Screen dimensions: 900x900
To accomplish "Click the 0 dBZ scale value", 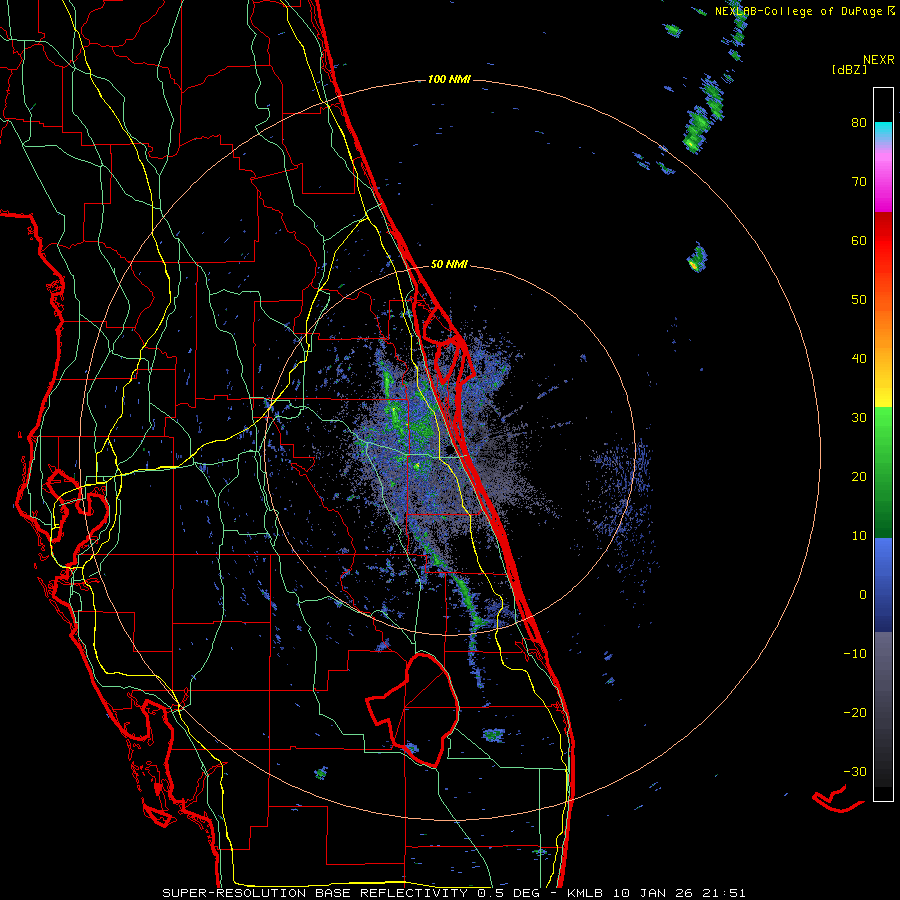I will pos(863,595).
